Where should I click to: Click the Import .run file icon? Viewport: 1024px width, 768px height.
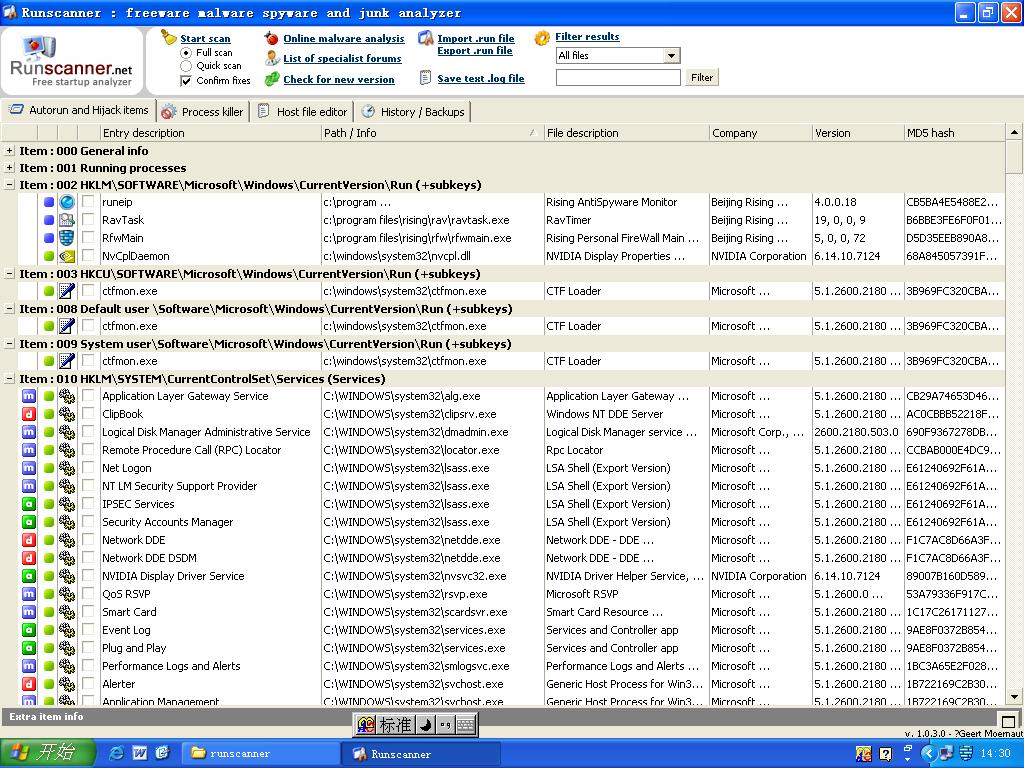pos(426,40)
